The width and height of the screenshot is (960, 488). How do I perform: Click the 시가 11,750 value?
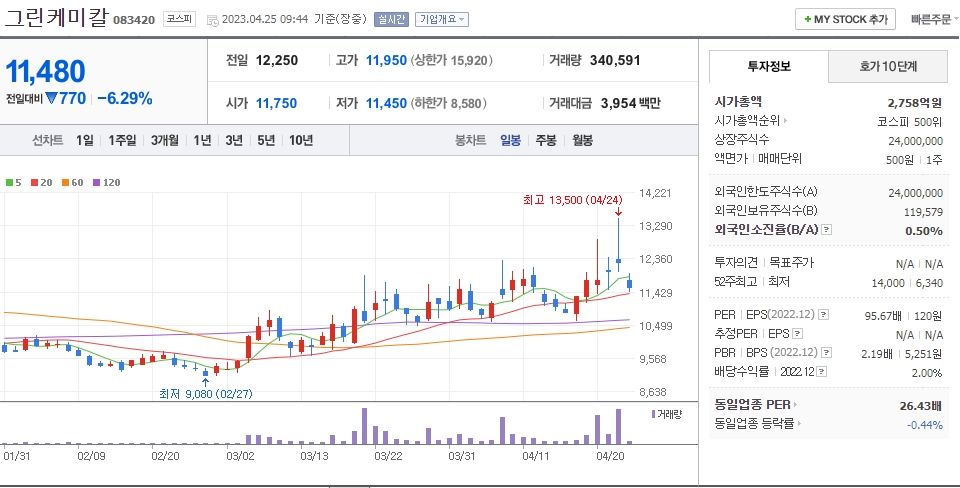point(276,103)
